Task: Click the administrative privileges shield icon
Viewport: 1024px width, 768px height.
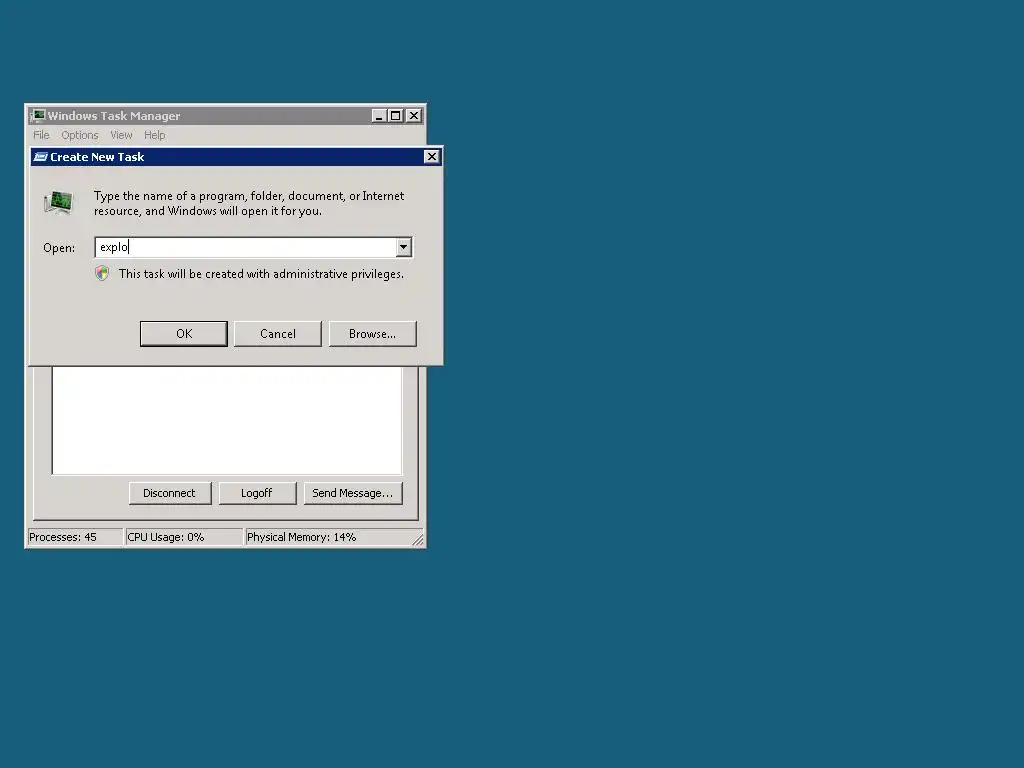Action: pos(102,273)
